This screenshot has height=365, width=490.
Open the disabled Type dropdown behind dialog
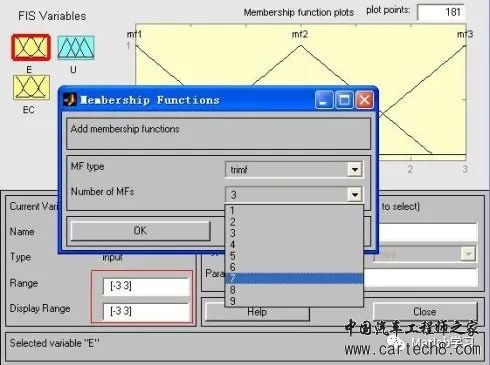pos(468,254)
